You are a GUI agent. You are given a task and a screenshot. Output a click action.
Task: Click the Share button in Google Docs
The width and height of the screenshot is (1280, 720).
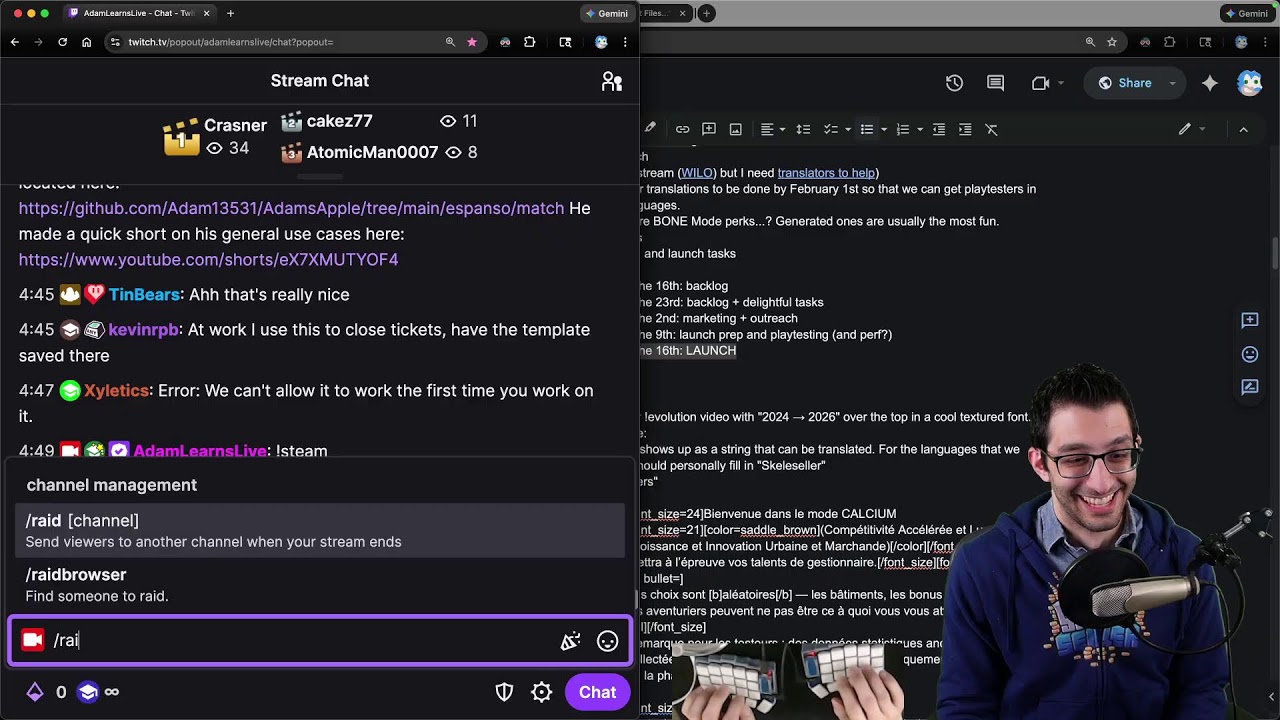[1124, 83]
